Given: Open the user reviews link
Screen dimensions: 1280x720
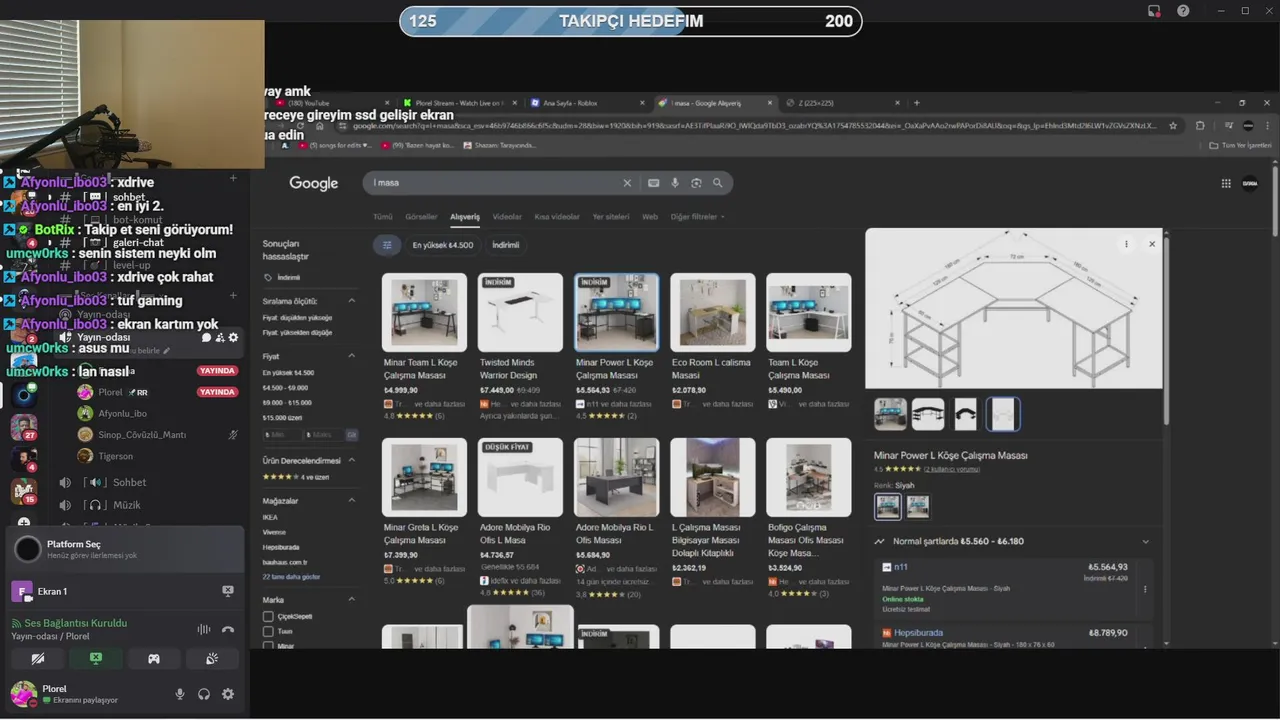Looking at the screenshot, I should pyautogui.click(x=951, y=469).
